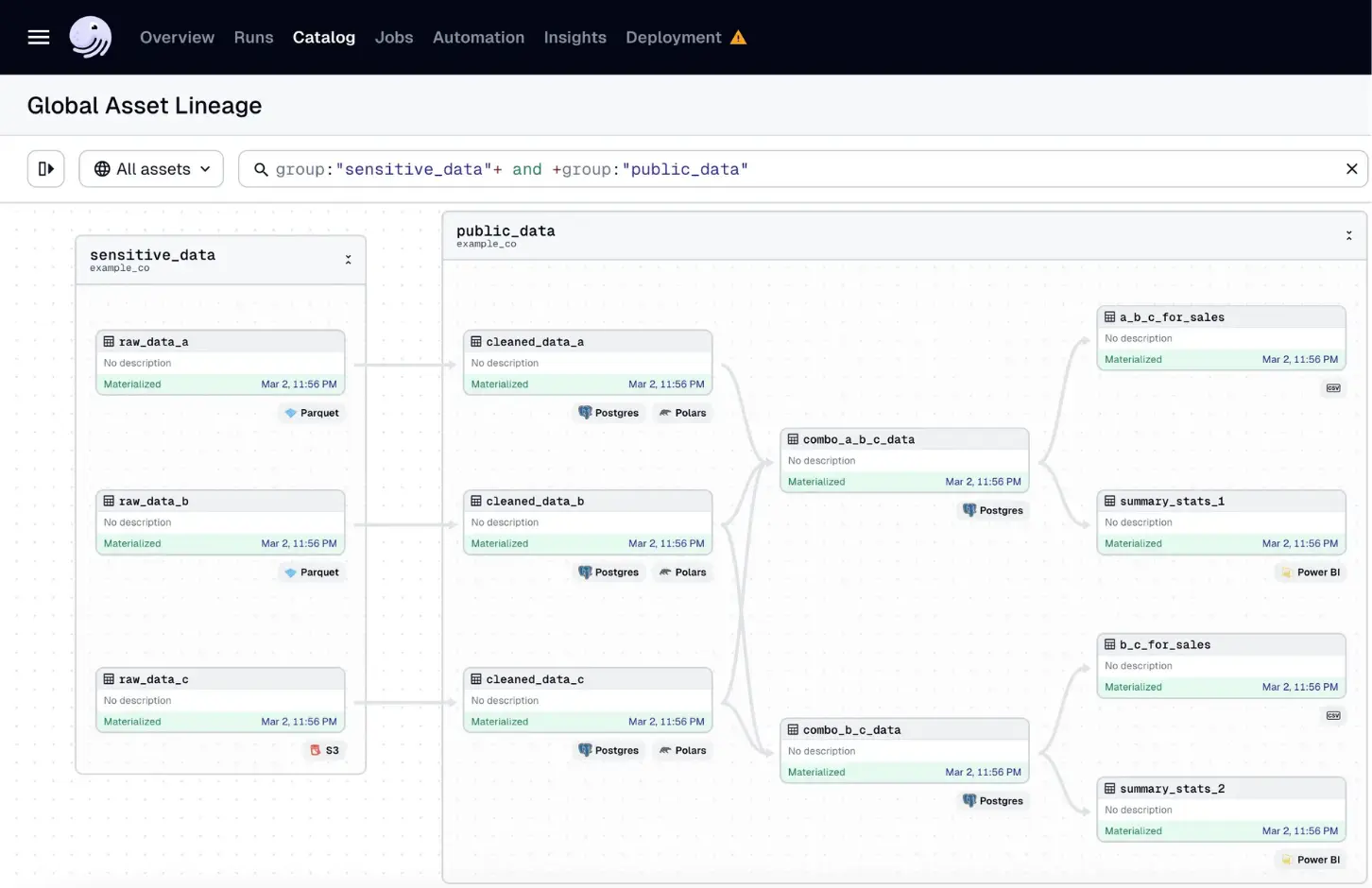Click the Postgres tag under combo_a_b_c_data
Image resolution: width=1372 pixels, height=888 pixels.
pos(993,510)
